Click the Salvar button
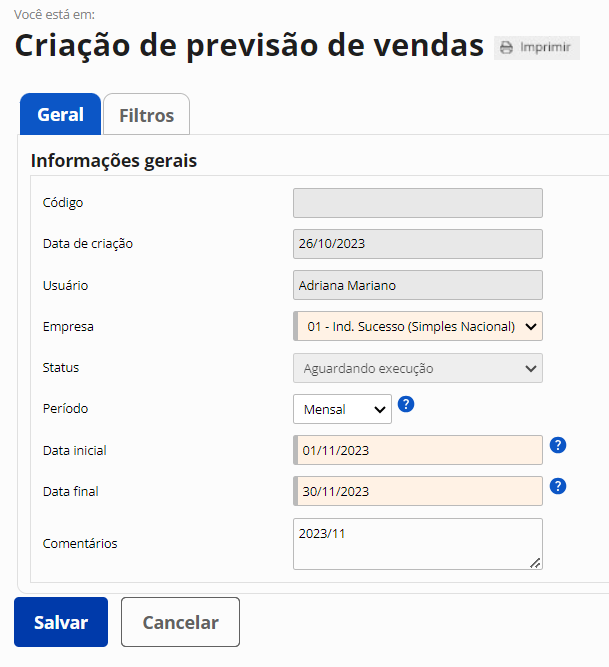The height and width of the screenshot is (667, 609). click(61, 622)
